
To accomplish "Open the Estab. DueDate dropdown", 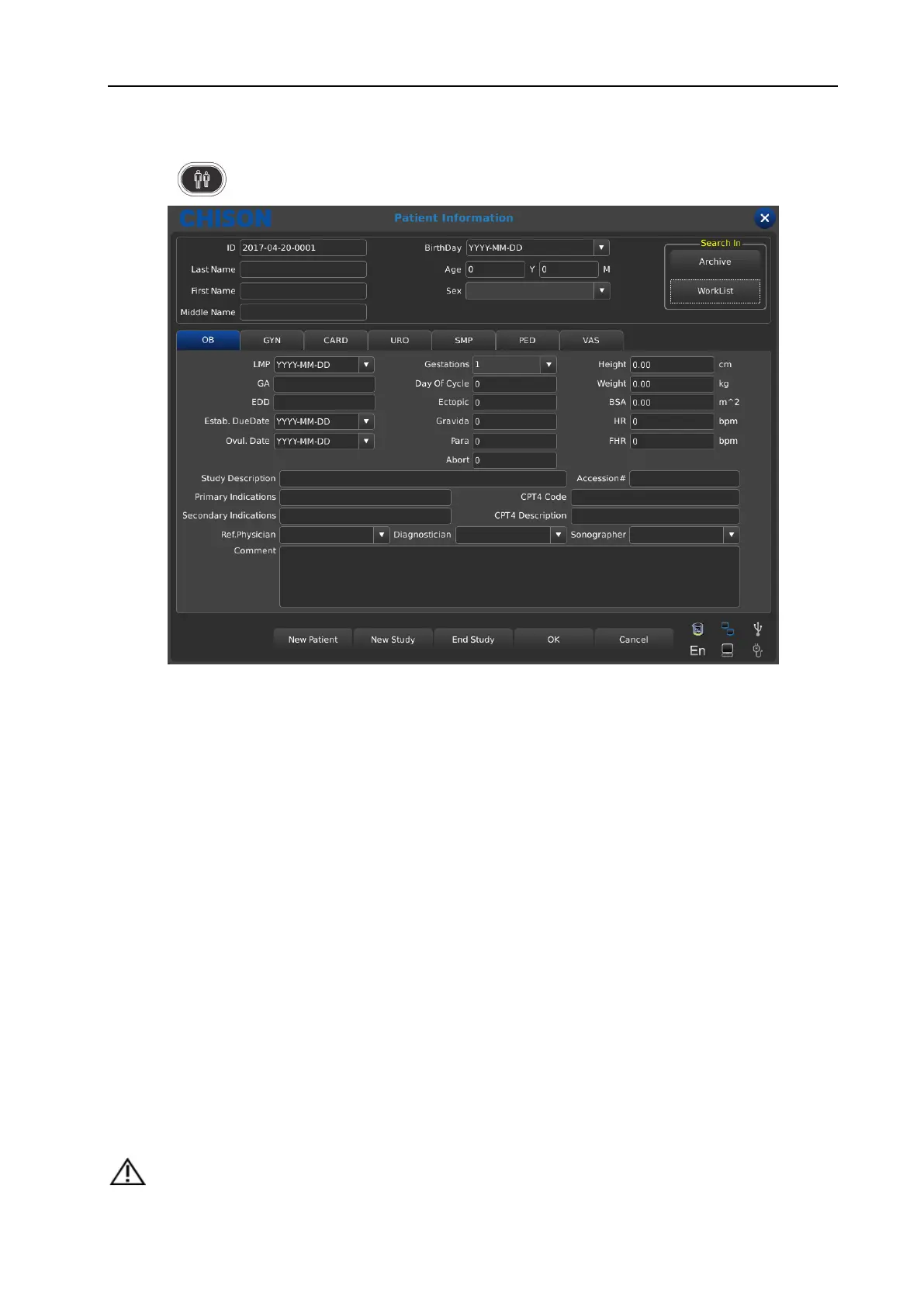I will [366, 421].
